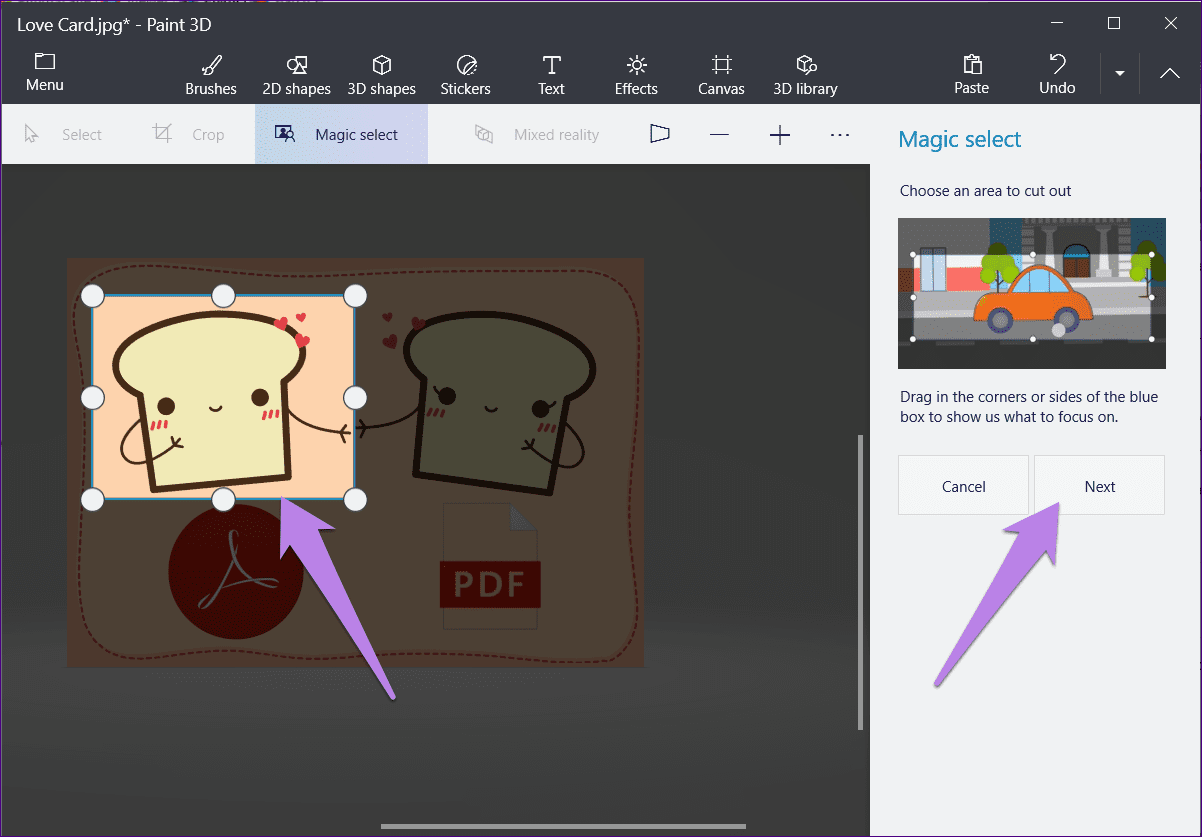Undo the last action
This screenshot has height=837, width=1202.
click(x=1057, y=75)
